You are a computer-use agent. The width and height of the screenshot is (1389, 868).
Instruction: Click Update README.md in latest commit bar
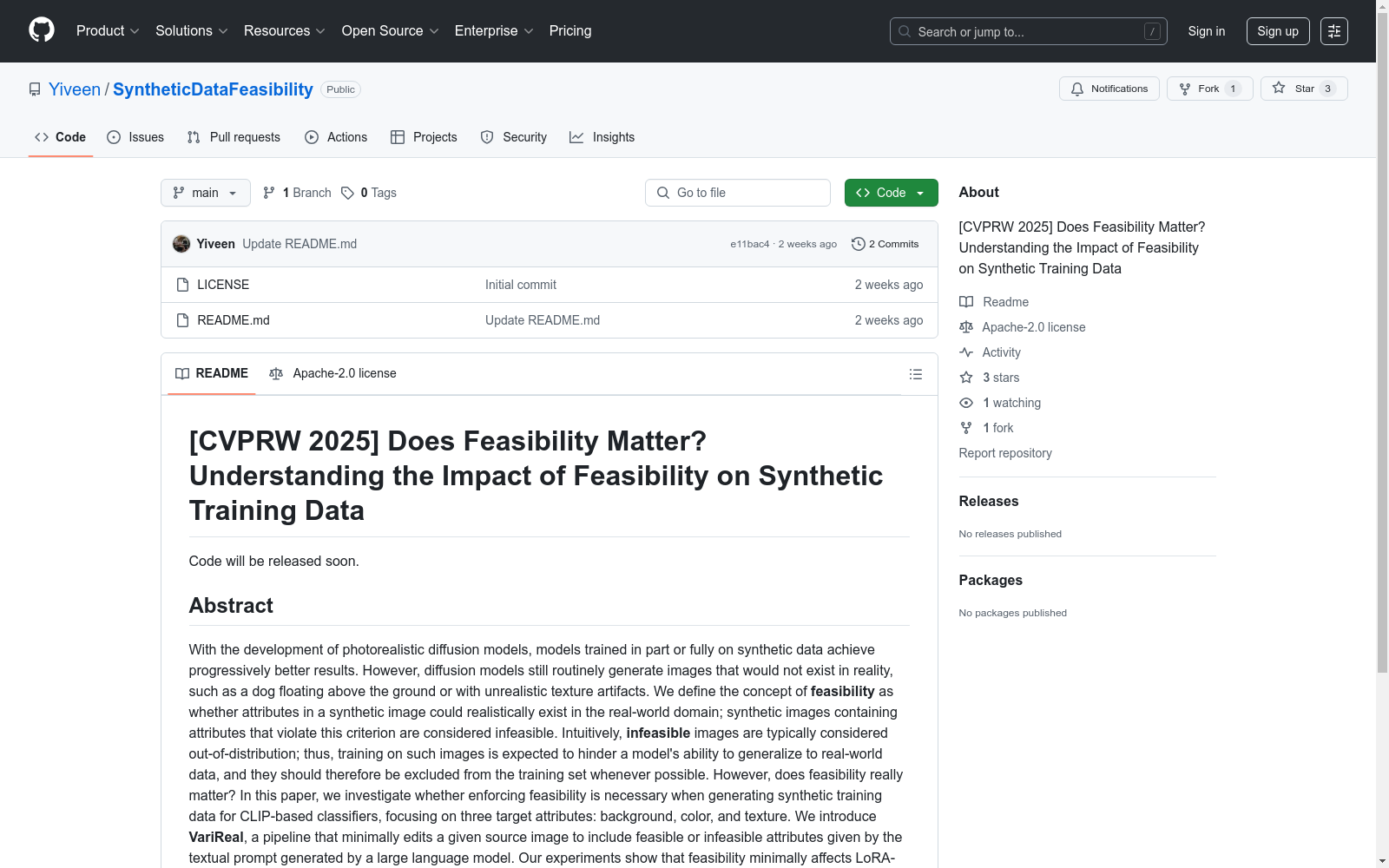300,244
